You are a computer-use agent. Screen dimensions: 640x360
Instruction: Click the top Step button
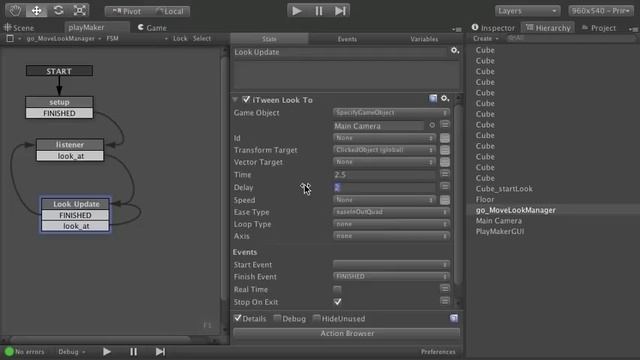pos(340,11)
